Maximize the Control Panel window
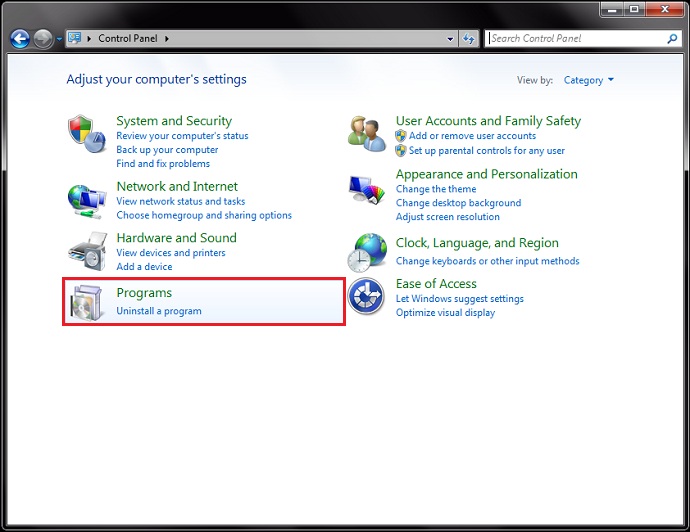Viewport: 690px width, 532px height. click(634, 9)
